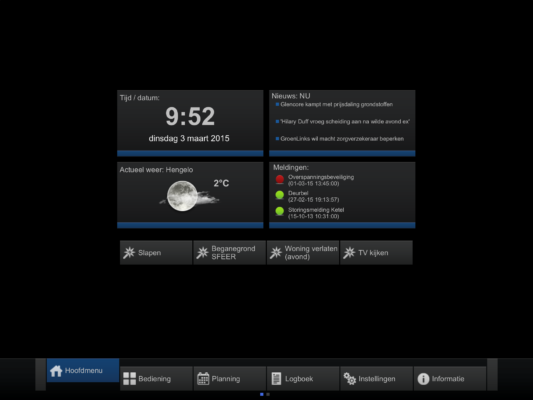The width and height of the screenshot is (533, 400).
Task: Open Hilary Duff news headline
Action: click(345, 122)
